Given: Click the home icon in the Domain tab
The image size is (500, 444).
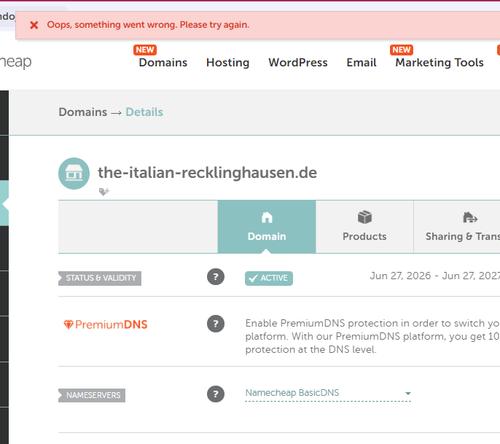Looking at the screenshot, I should coord(267,217).
